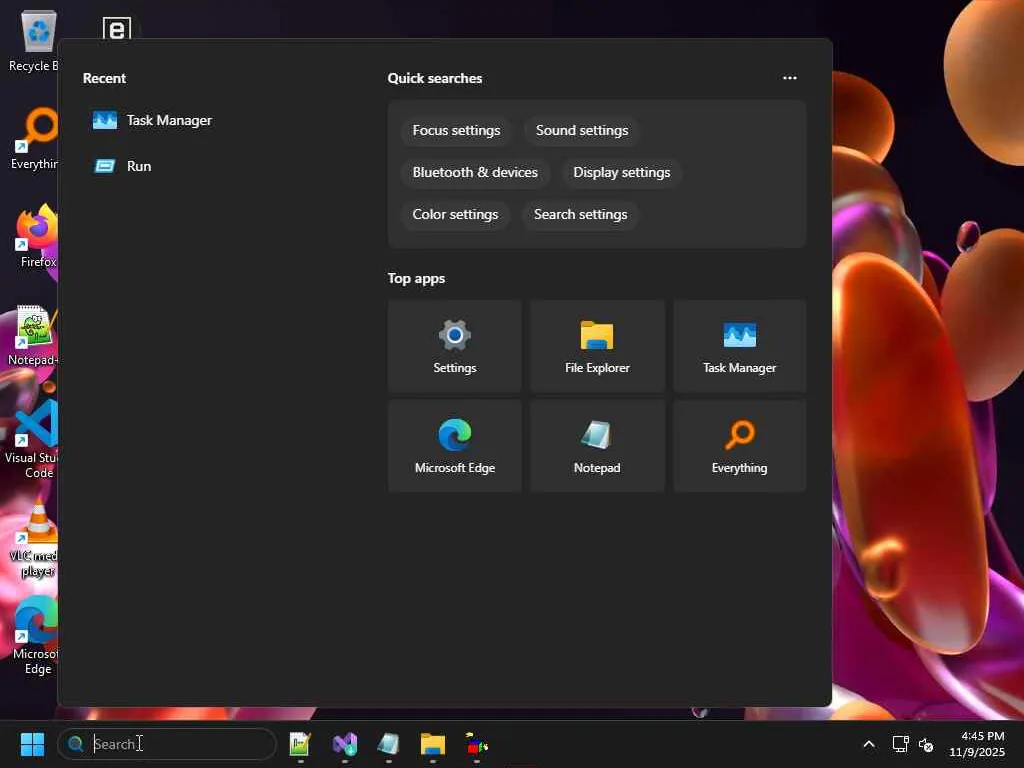Screen dimensions: 1024x768
Task: Open Microsoft Edge tile in Top apps
Action: (x=455, y=446)
